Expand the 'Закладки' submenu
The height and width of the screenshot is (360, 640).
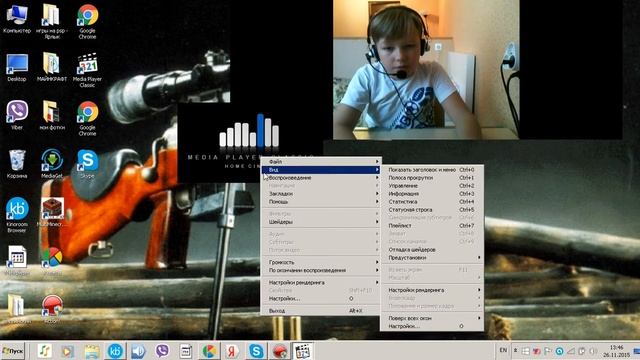point(321,193)
